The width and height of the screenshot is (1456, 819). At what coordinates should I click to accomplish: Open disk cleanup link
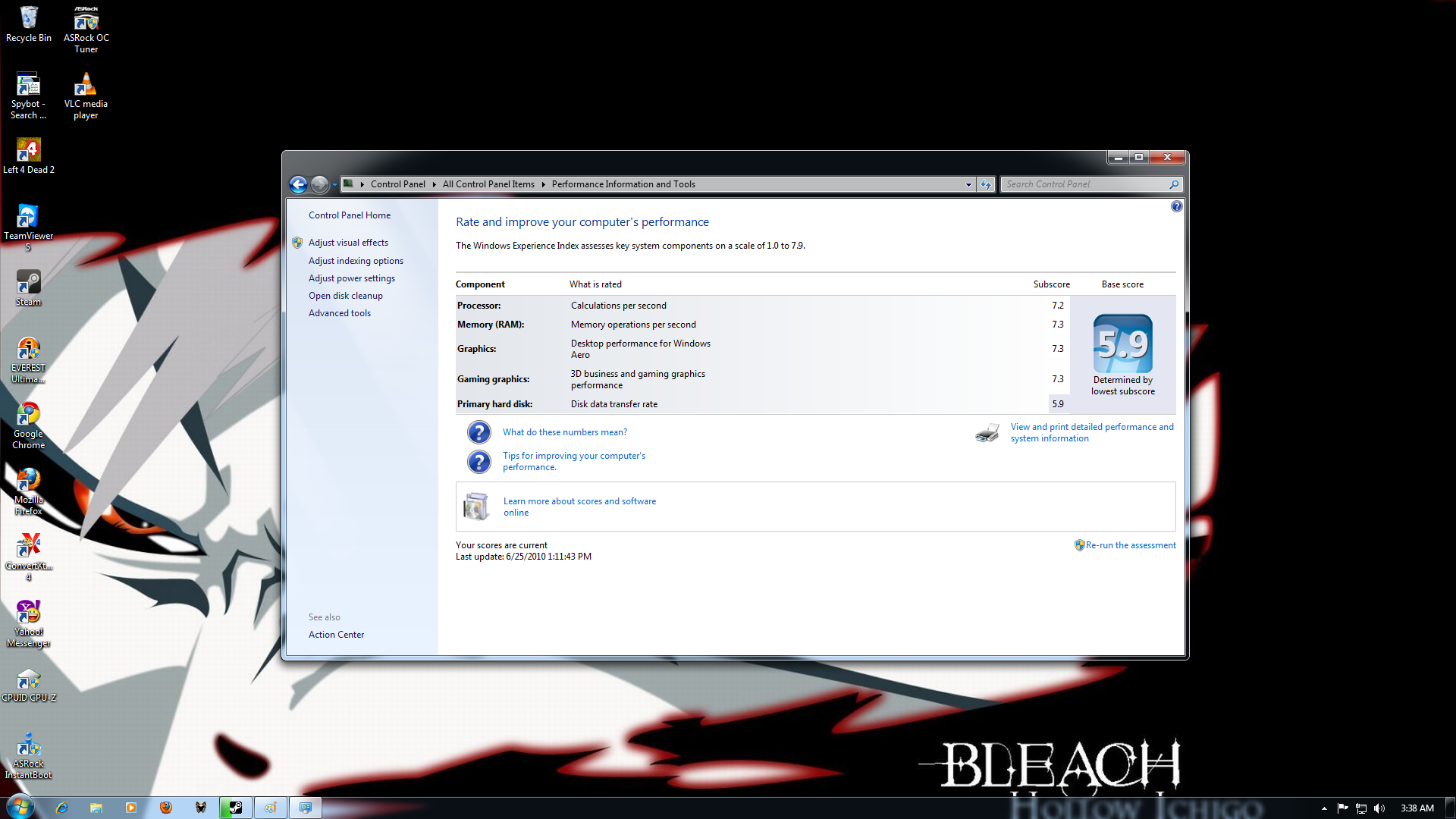pyautogui.click(x=345, y=296)
